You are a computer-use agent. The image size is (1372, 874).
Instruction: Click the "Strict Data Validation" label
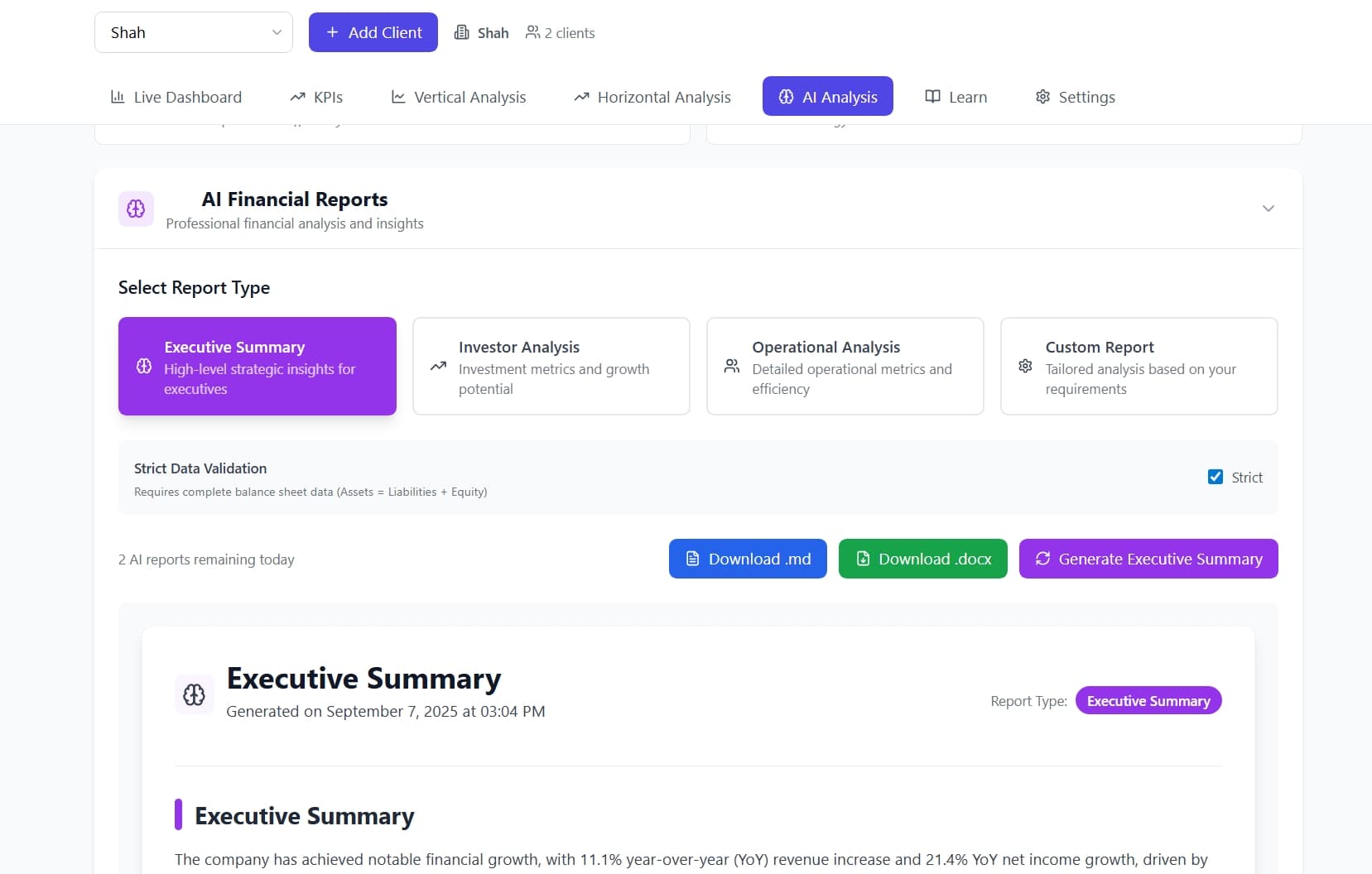tap(200, 468)
